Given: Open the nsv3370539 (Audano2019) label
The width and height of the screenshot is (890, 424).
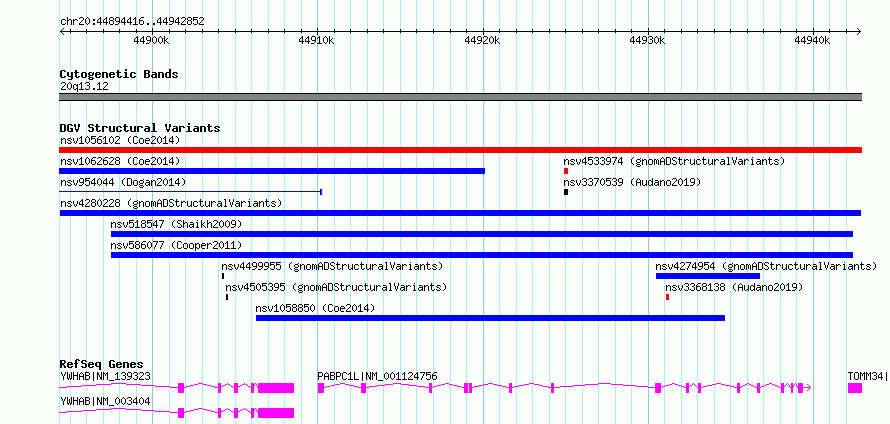Looking at the screenshot, I should pos(632,182).
